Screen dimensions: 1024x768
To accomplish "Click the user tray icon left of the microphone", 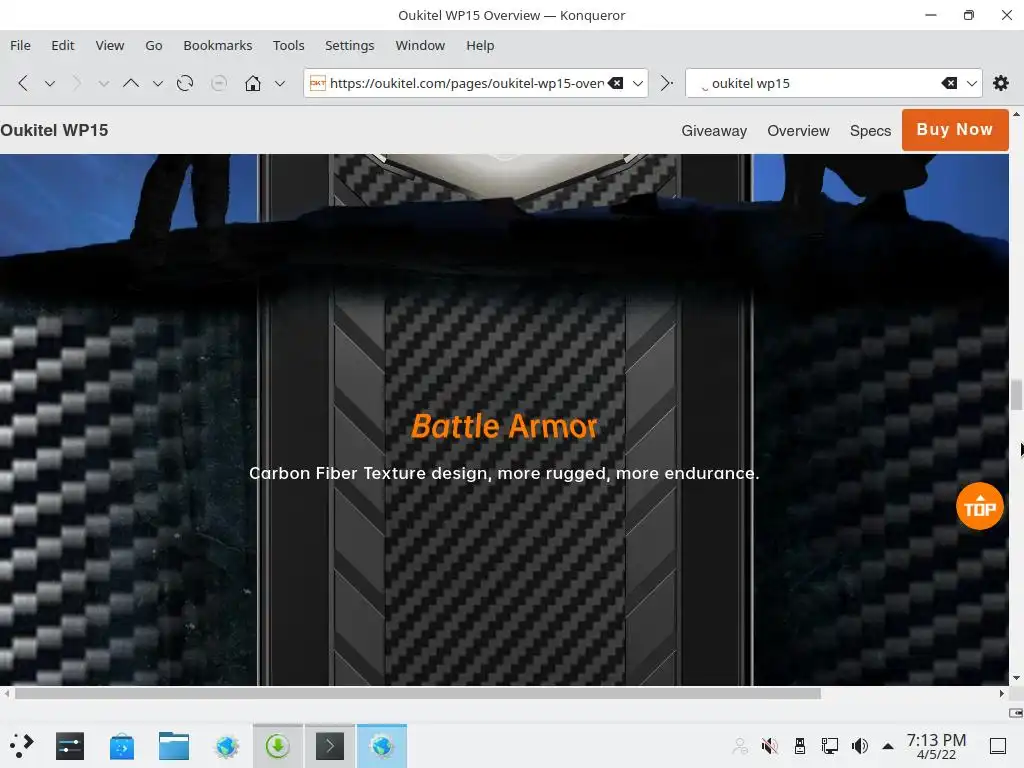I will pyautogui.click(x=740, y=746).
